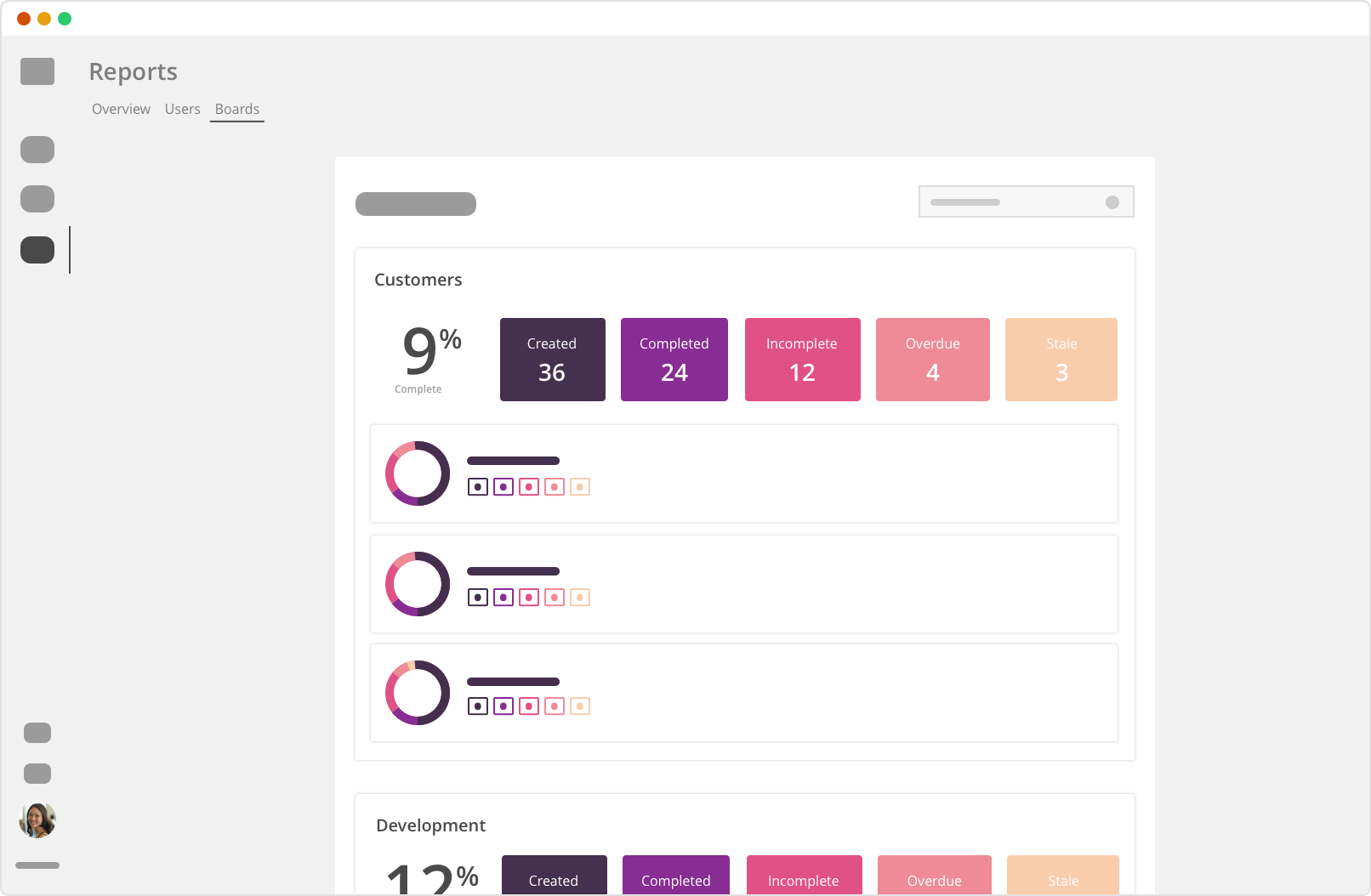Toggle third row's purple Completed checkbox

pyautogui.click(x=503, y=706)
